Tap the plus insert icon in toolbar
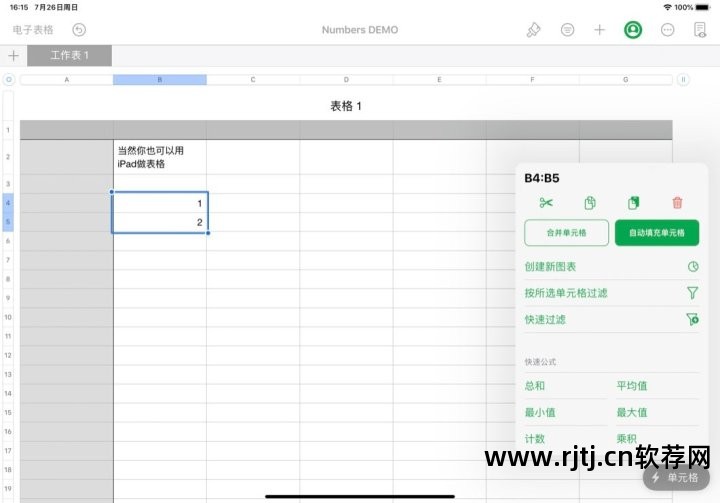This screenshot has width=720, height=503. click(599, 30)
